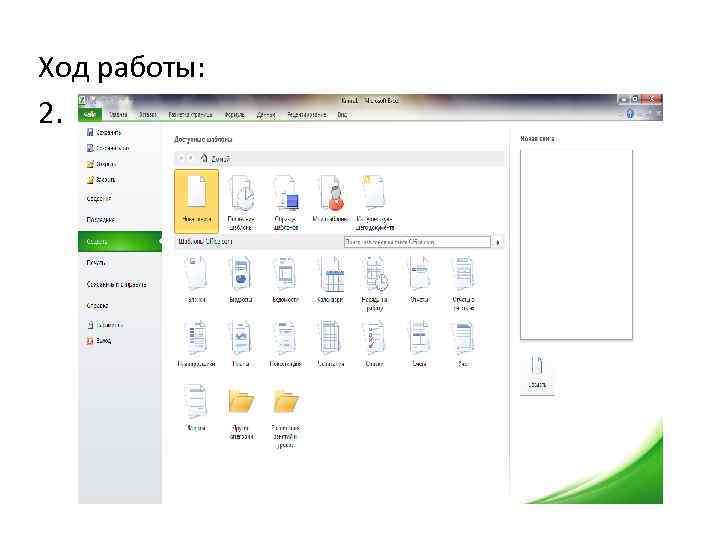
Task: Open the Сведения backstage section
Action: [99, 199]
